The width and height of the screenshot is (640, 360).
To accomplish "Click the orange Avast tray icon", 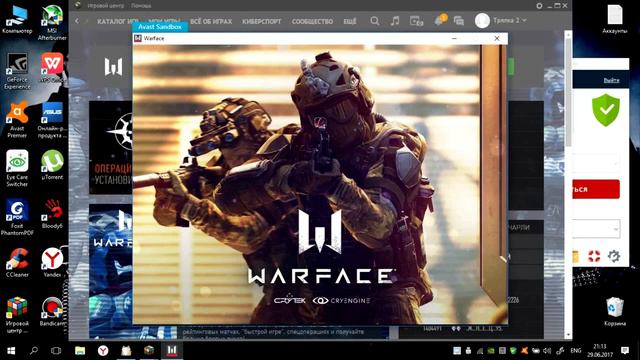I will [x=525, y=351].
